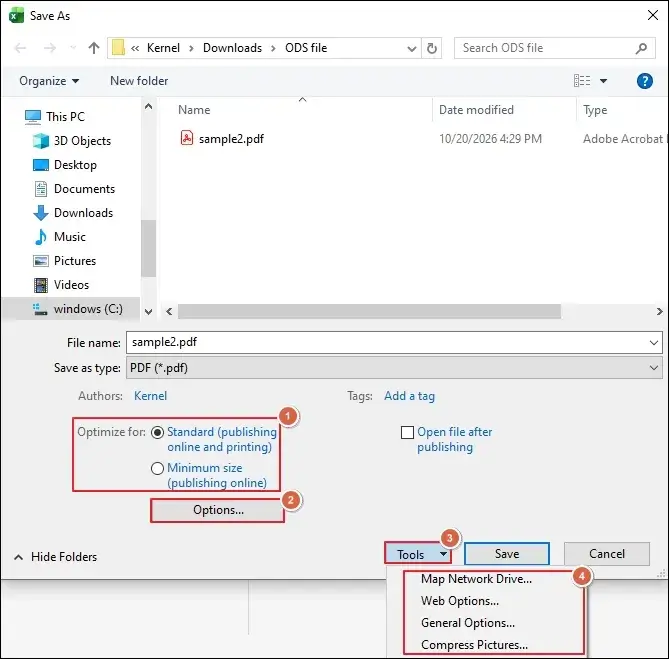The height and width of the screenshot is (659, 669).
Task: Expand the File name dropdown arrow
Action: pos(653,343)
